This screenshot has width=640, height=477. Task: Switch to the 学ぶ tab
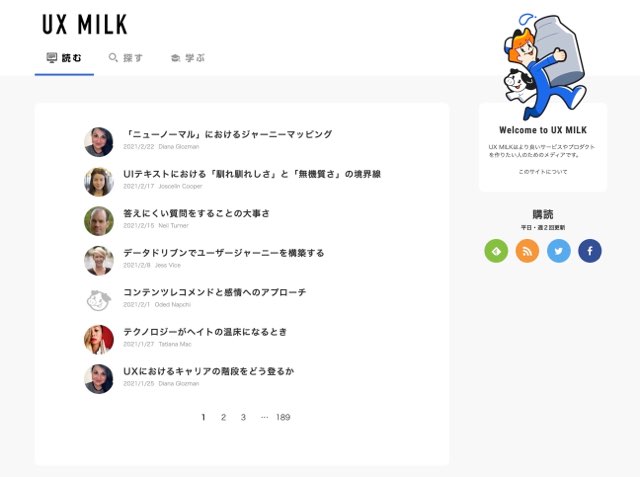[188, 58]
